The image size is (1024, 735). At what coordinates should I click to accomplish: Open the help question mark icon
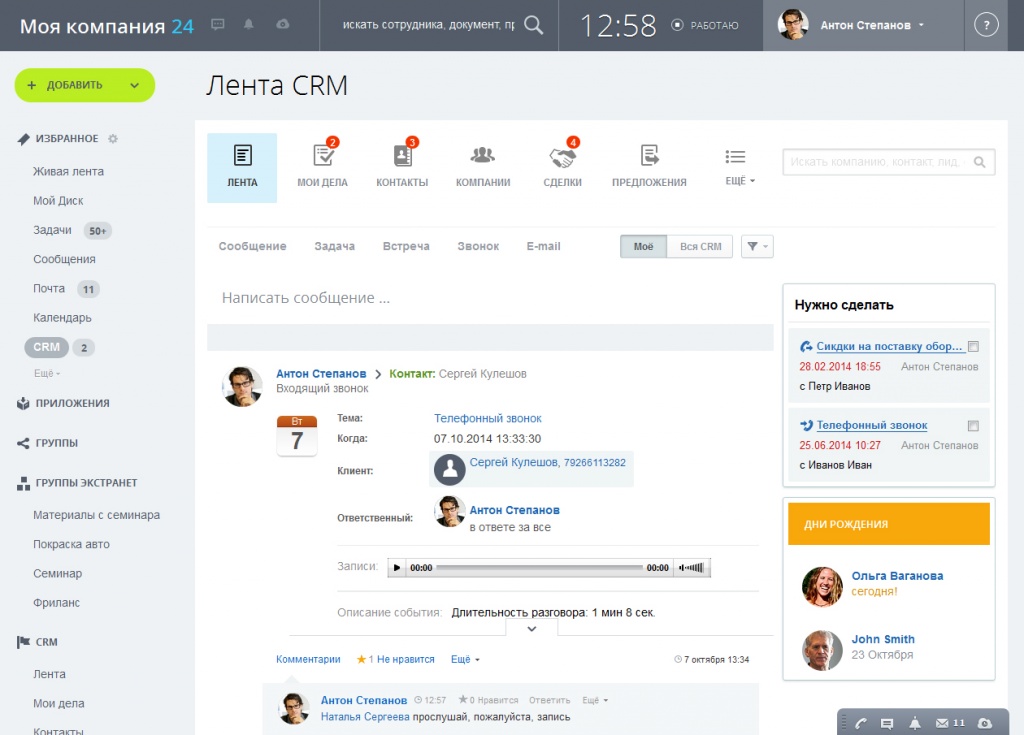click(986, 25)
